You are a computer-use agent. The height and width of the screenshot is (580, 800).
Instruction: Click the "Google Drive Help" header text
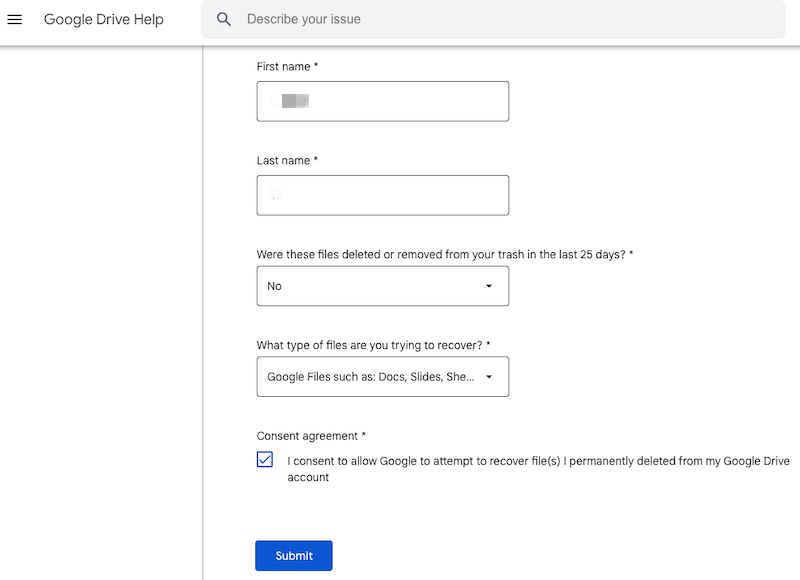[103, 19]
